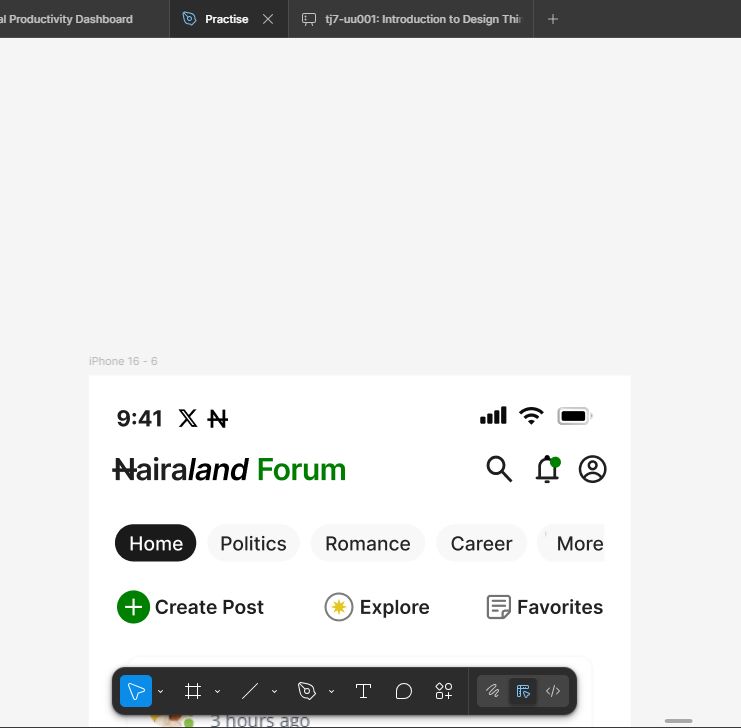The height and width of the screenshot is (728, 741).
Task: Click the notification bell icon
Action: click(x=548, y=469)
